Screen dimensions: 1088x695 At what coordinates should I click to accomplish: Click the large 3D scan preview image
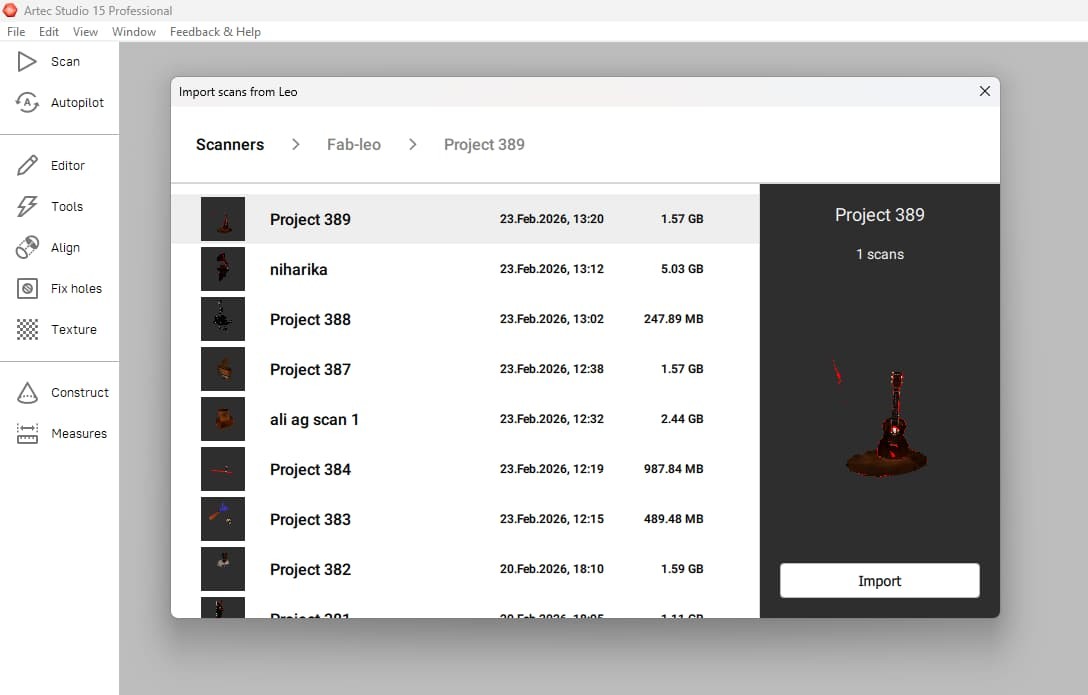pyautogui.click(x=879, y=420)
